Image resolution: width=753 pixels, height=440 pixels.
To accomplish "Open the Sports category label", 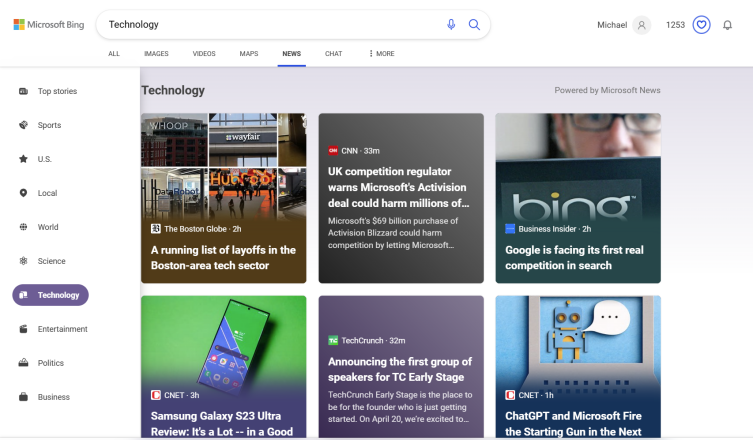I will coord(49,125).
